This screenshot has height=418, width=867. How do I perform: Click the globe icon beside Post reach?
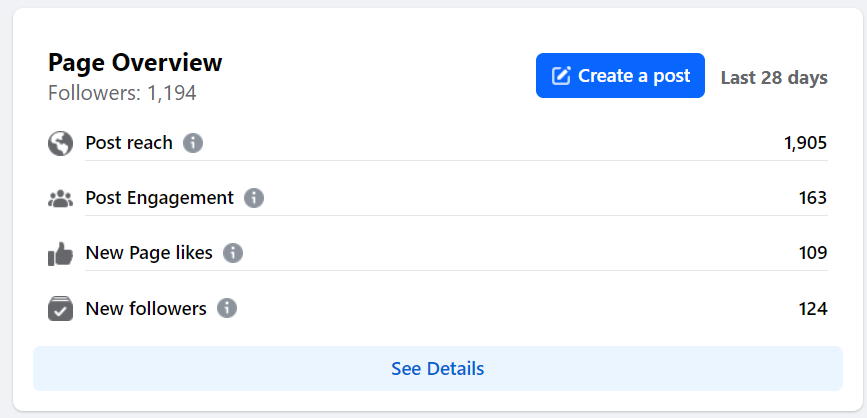click(61, 143)
